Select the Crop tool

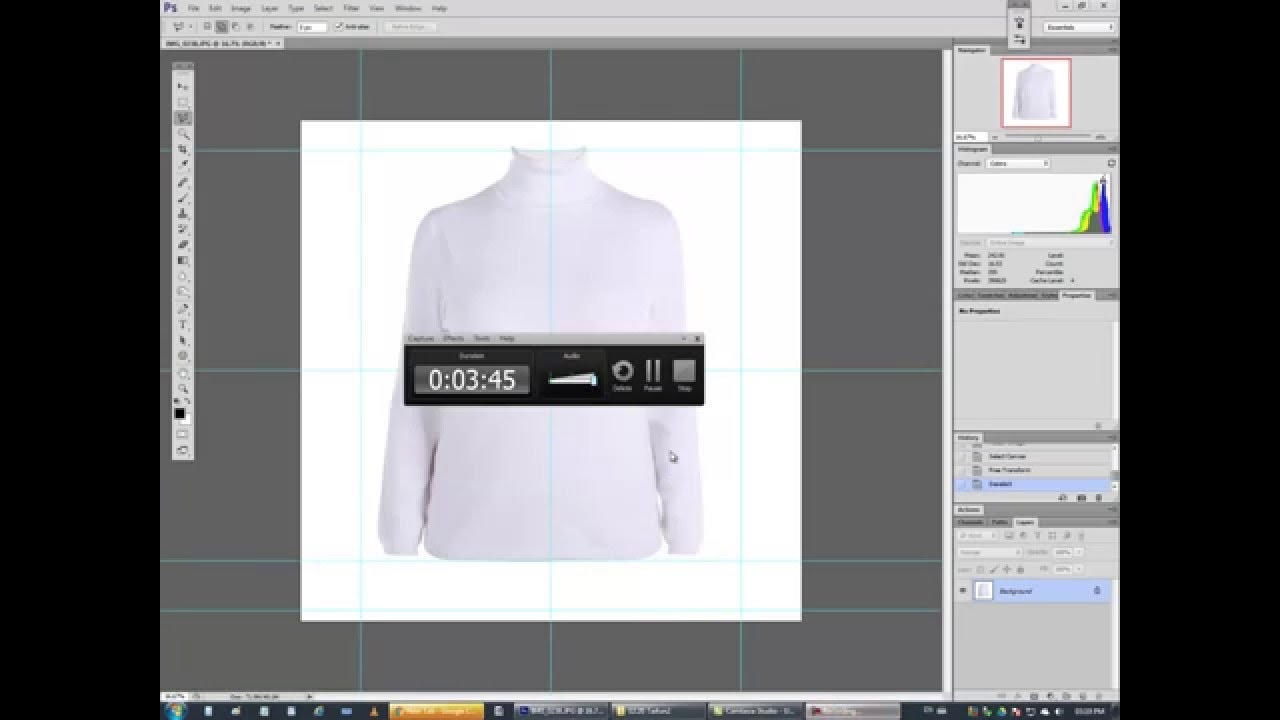click(x=183, y=150)
